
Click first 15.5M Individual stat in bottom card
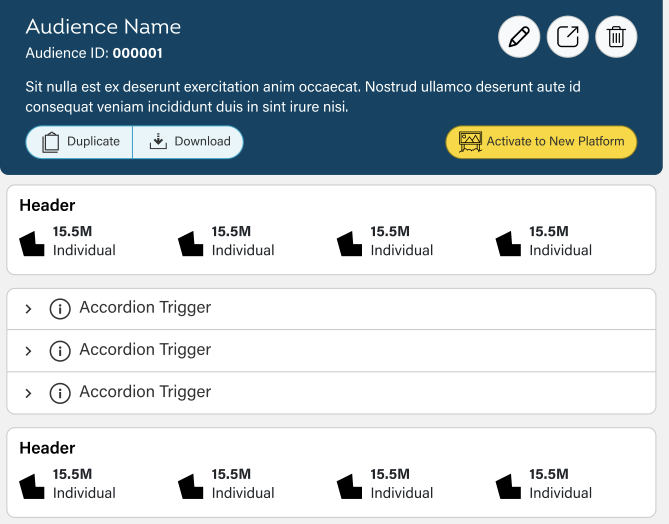point(84,484)
